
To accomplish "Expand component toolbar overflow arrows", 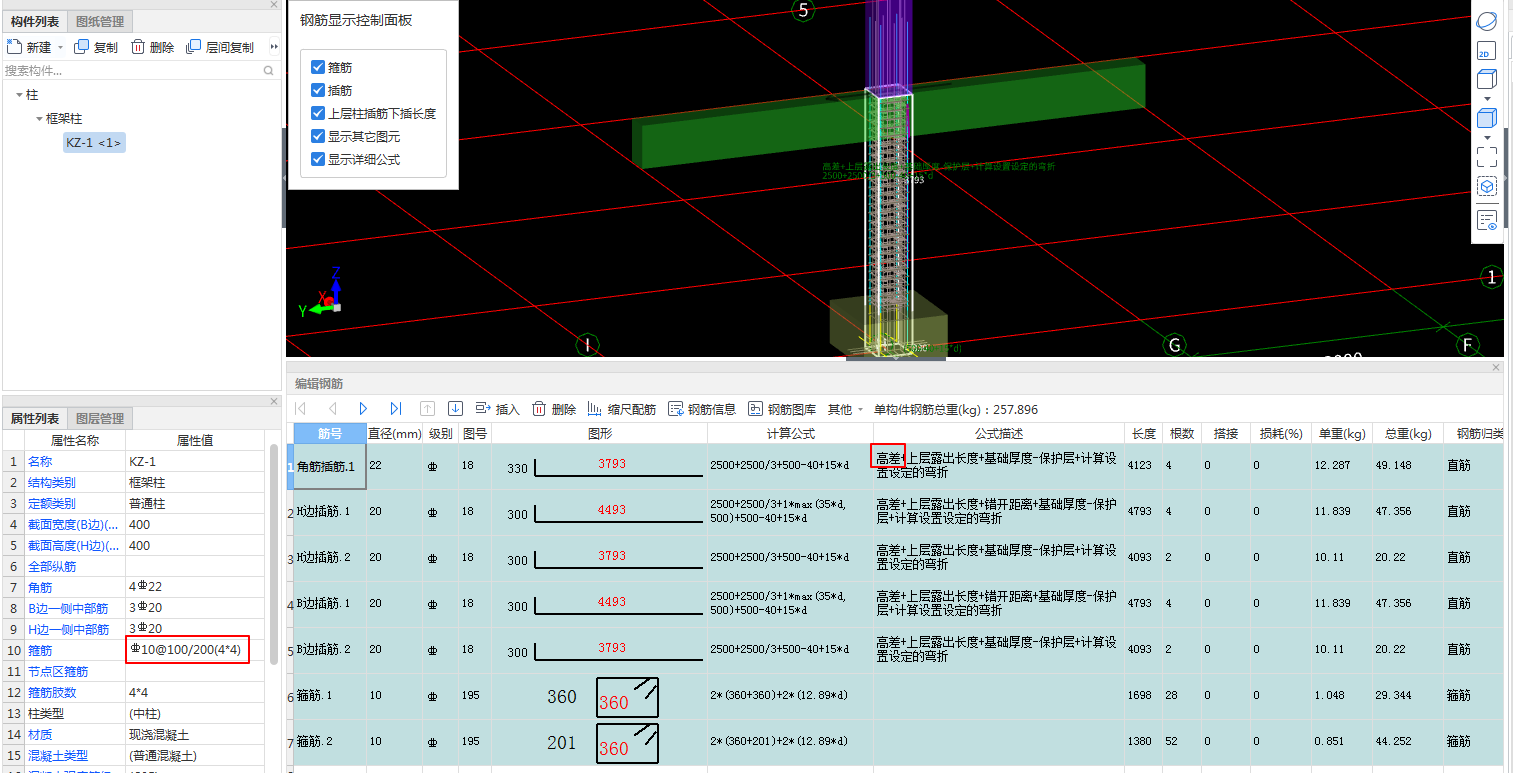I will pyautogui.click(x=274, y=47).
